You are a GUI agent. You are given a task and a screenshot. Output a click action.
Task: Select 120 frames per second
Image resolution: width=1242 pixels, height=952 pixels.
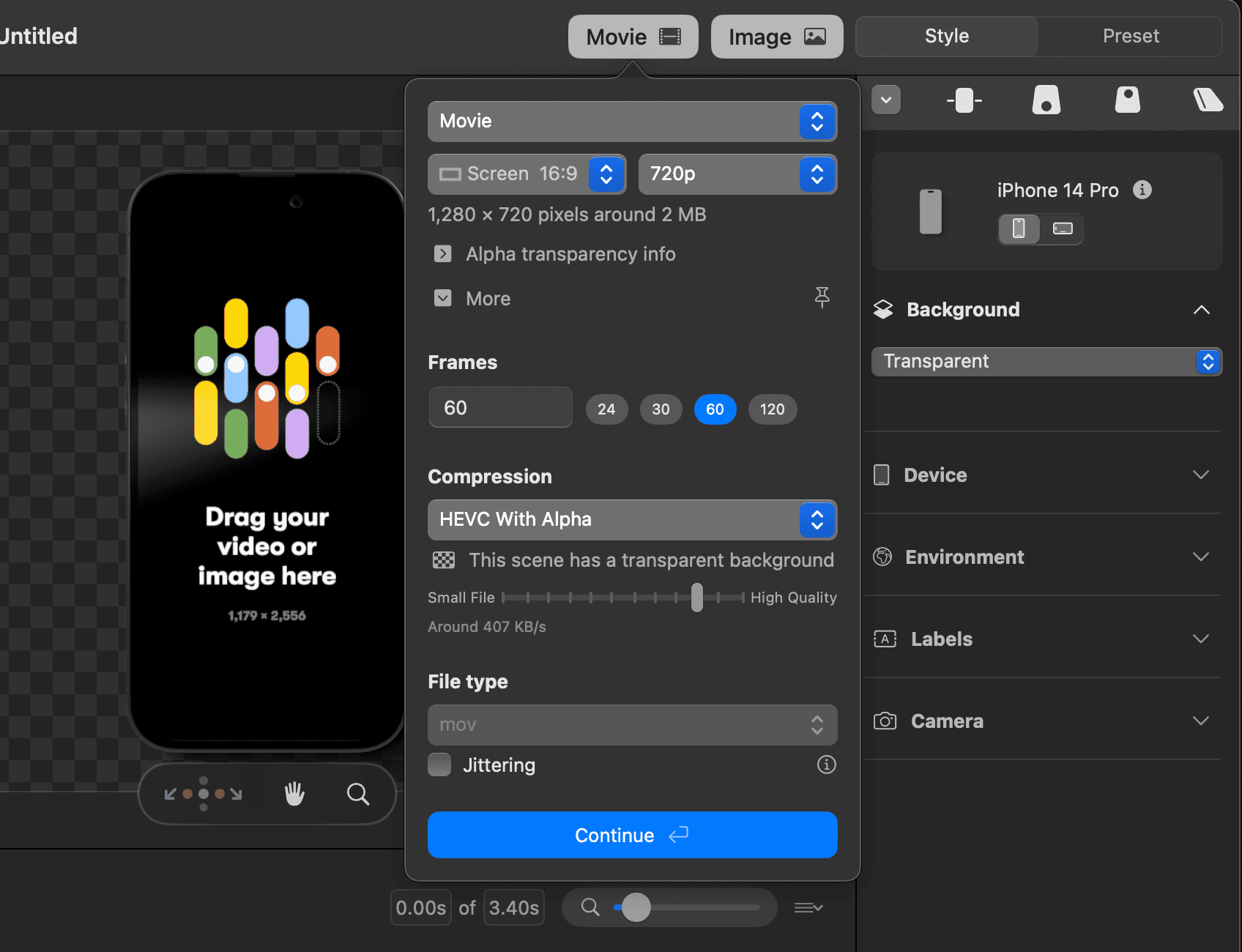pyautogui.click(x=772, y=409)
